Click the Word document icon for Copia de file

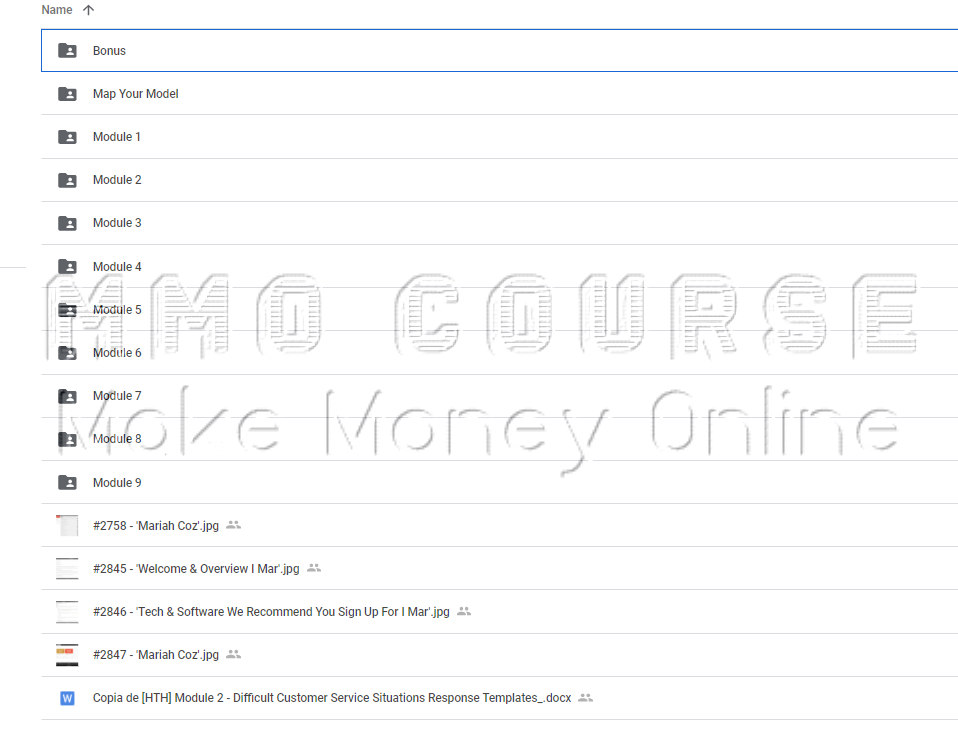tap(67, 698)
